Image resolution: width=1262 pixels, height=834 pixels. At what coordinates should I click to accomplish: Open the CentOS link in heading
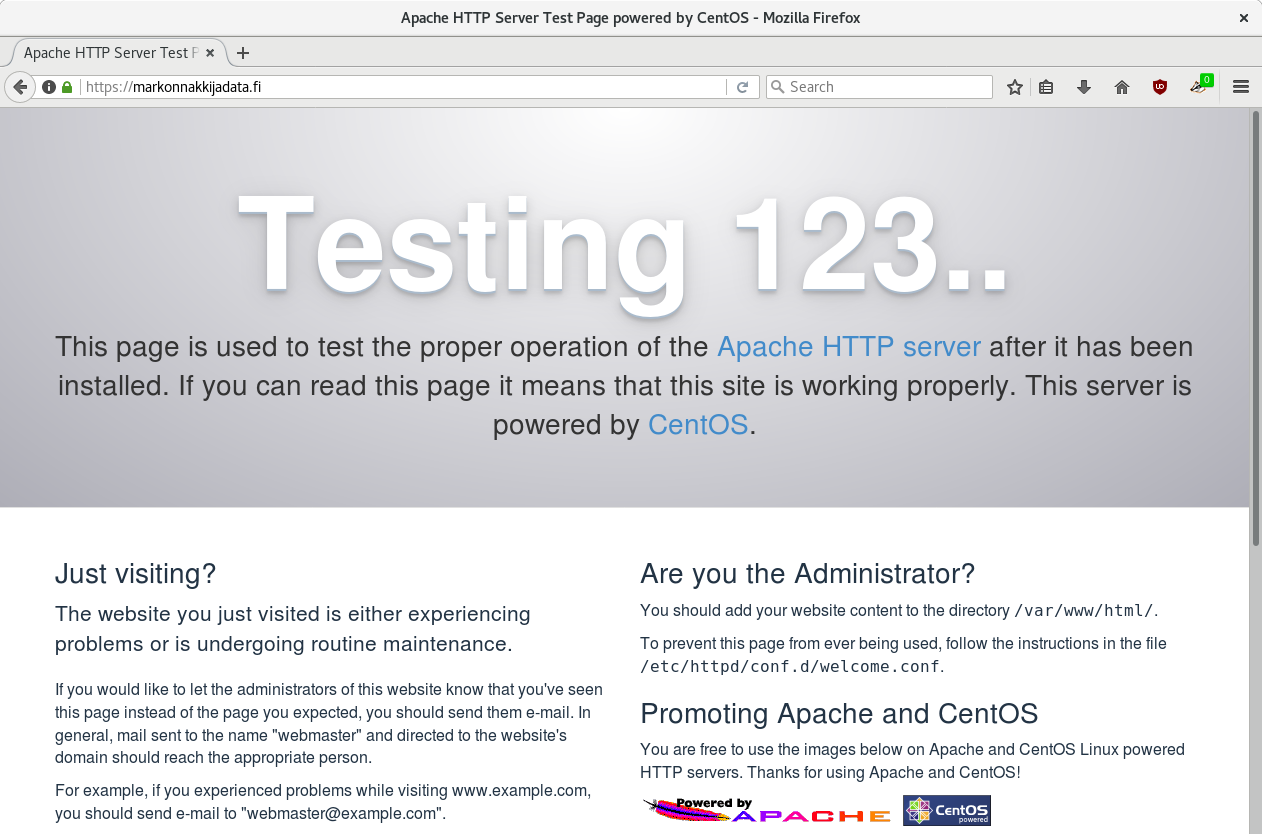[698, 425]
